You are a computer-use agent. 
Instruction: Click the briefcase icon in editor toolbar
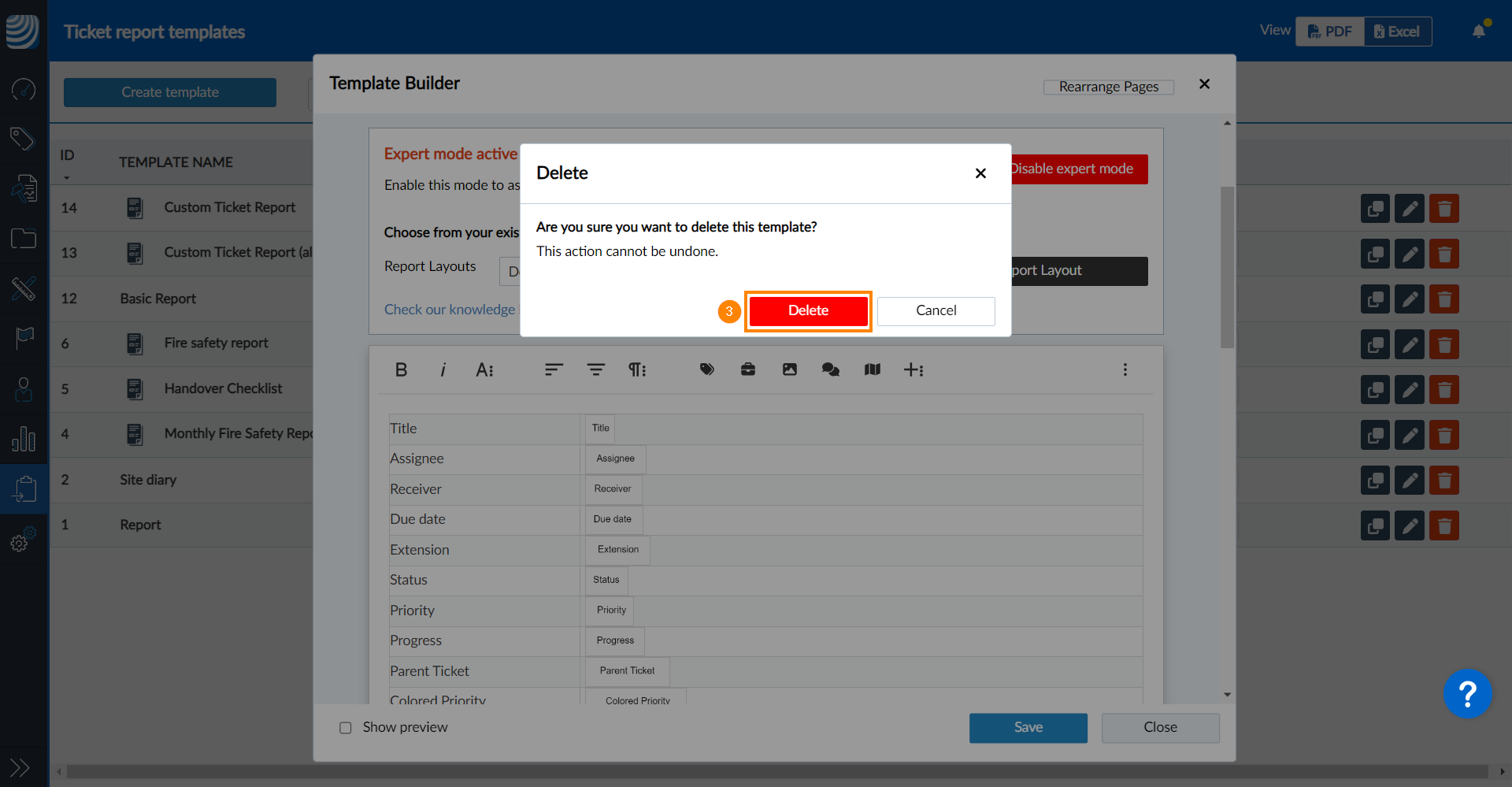[x=747, y=370]
